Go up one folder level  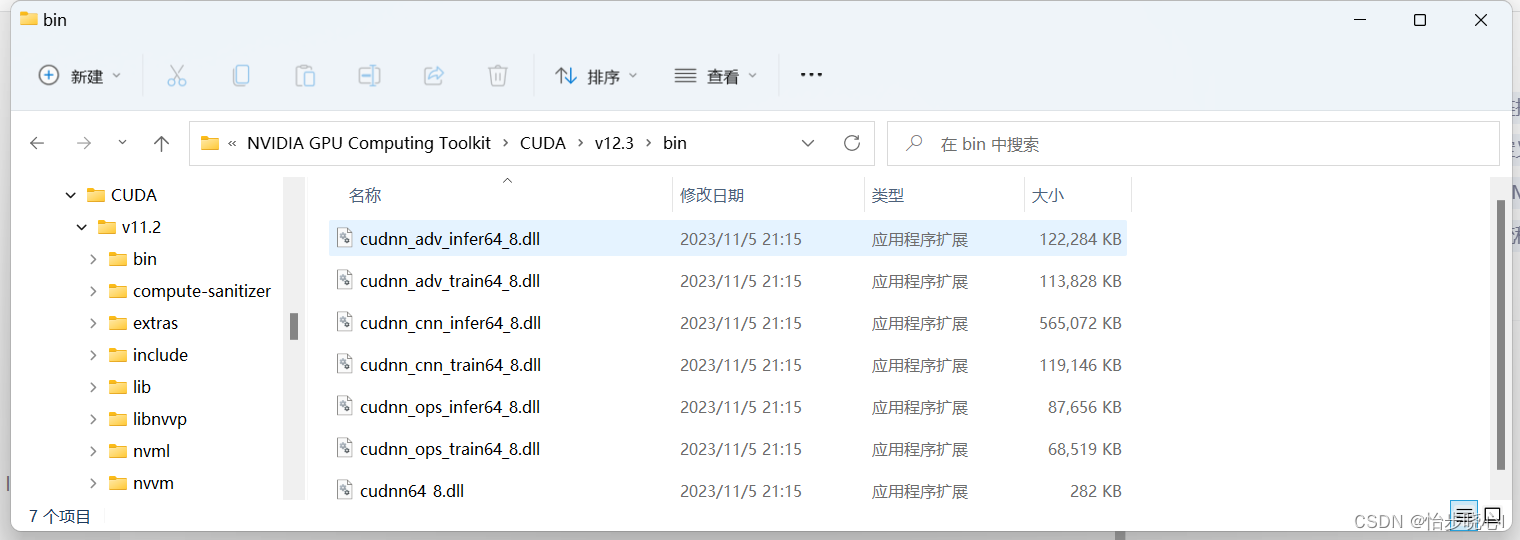pyautogui.click(x=161, y=143)
